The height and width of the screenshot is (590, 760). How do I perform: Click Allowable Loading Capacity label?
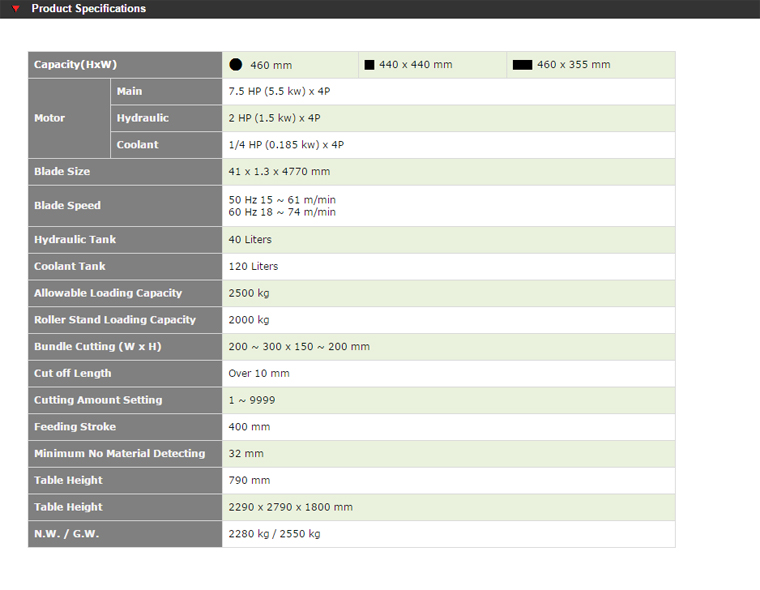pyautogui.click(x=108, y=293)
